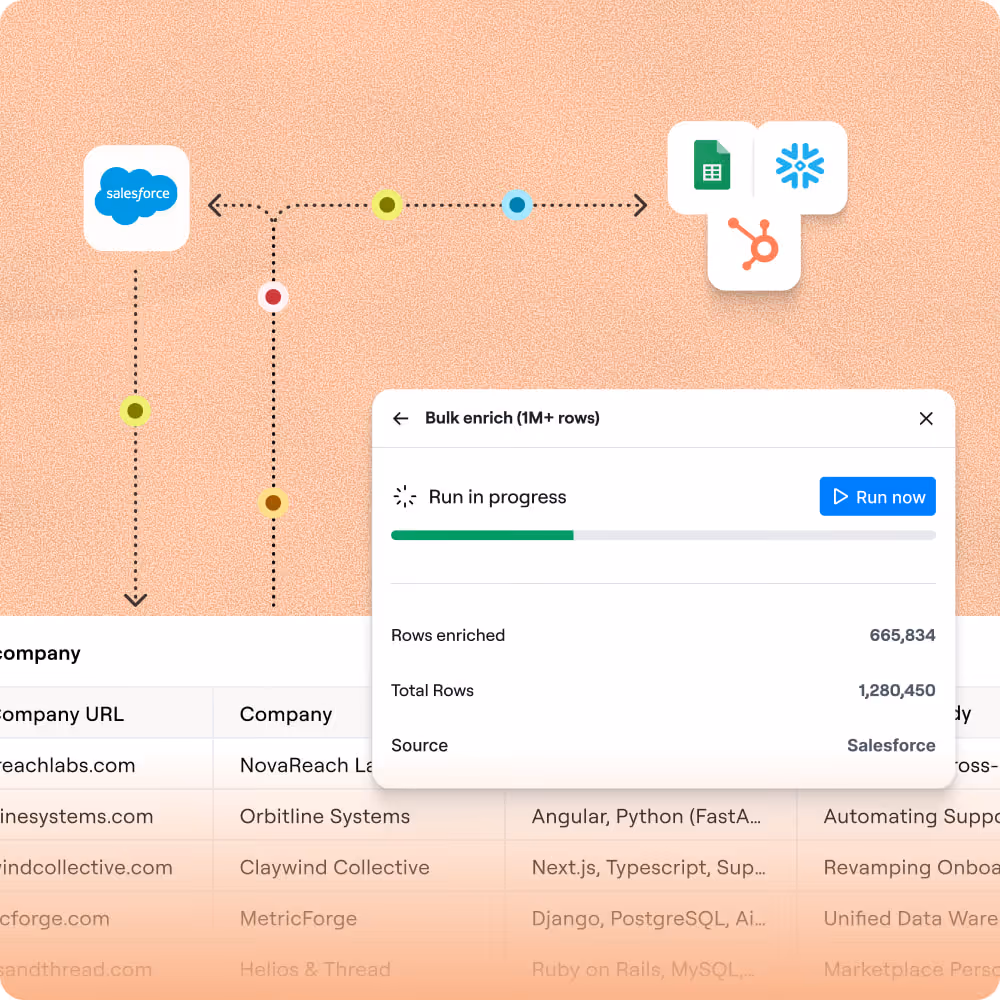Click the Total Rows value 1,280,450
The width and height of the screenshot is (1000, 1000).
point(897,690)
